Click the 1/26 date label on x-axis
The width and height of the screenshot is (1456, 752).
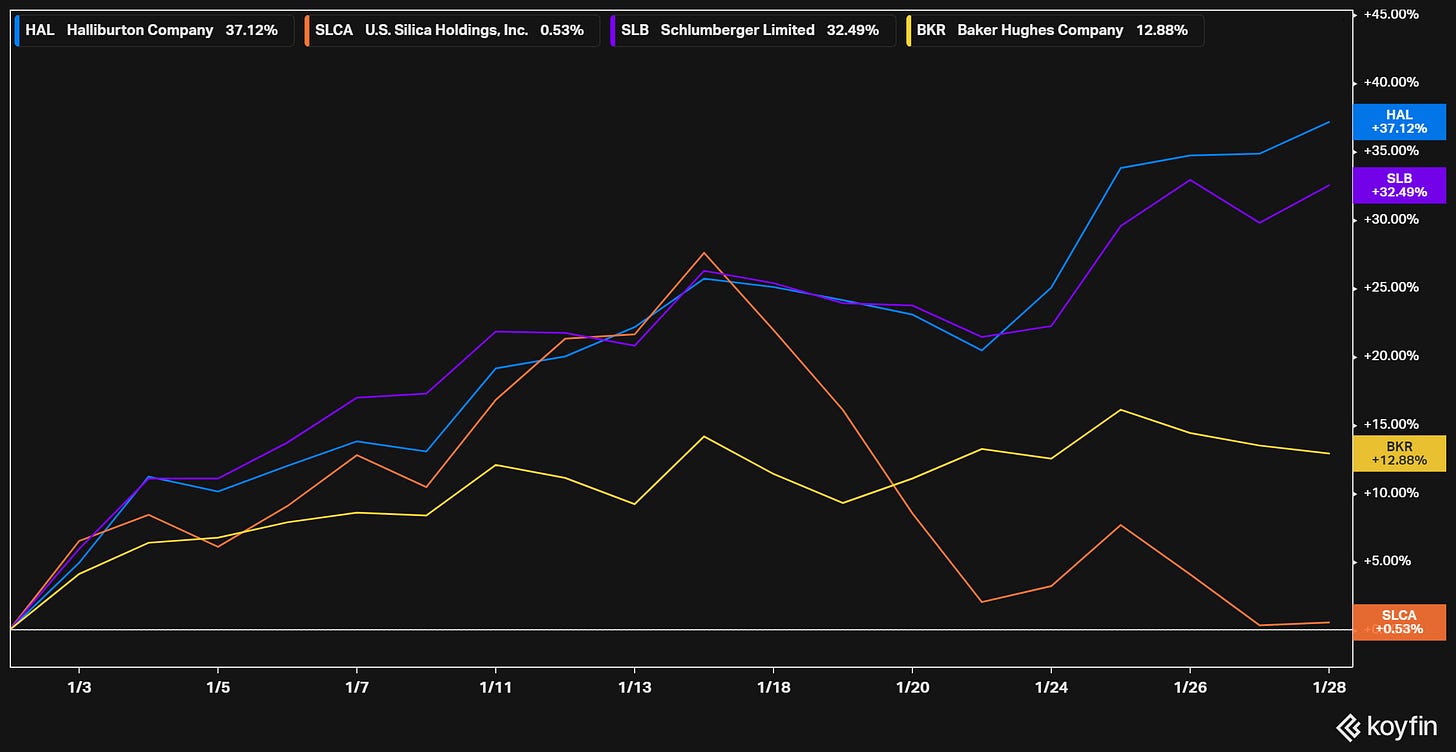tap(1190, 686)
